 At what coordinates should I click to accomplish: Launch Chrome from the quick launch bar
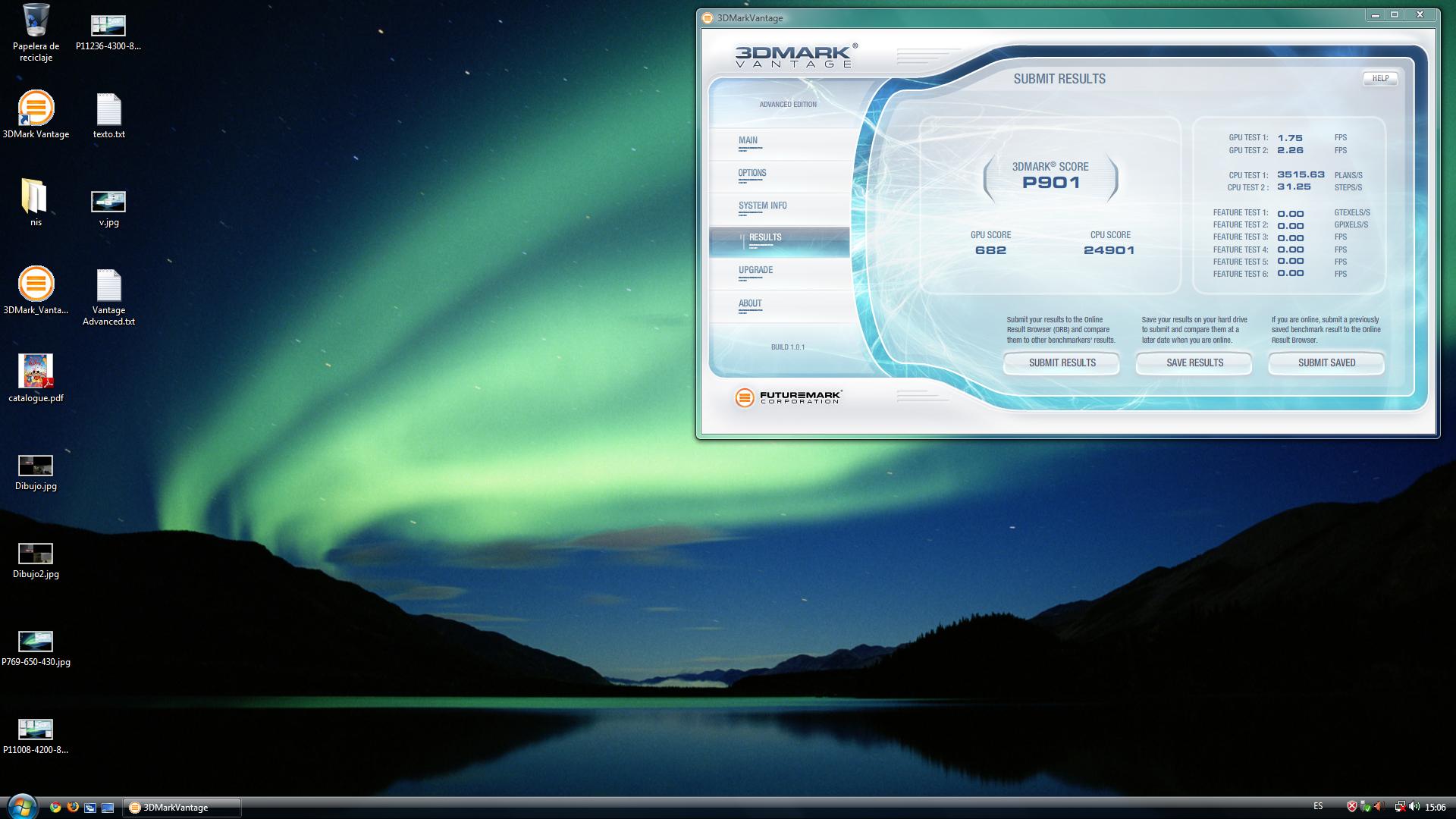pos(55,808)
